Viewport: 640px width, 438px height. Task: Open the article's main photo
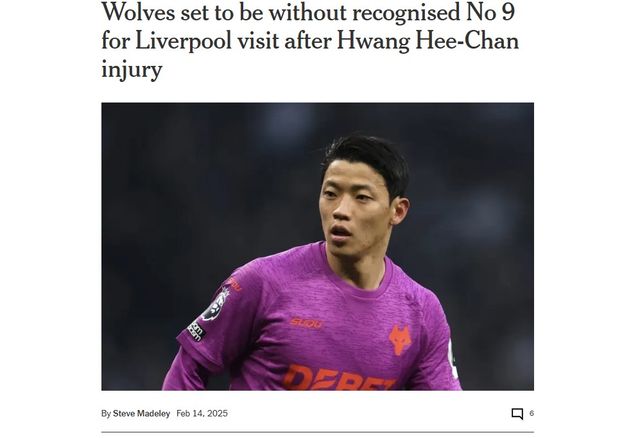coord(318,247)
